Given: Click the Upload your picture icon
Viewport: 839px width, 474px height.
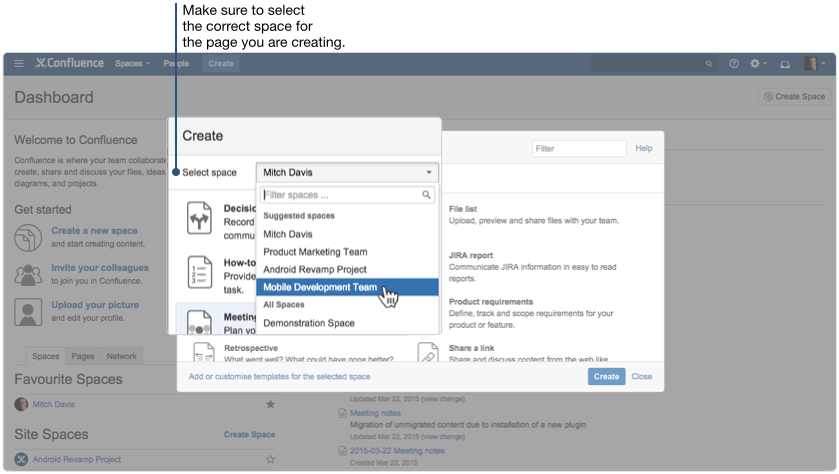Looking at the screenshot, I should tap(28, 312).
